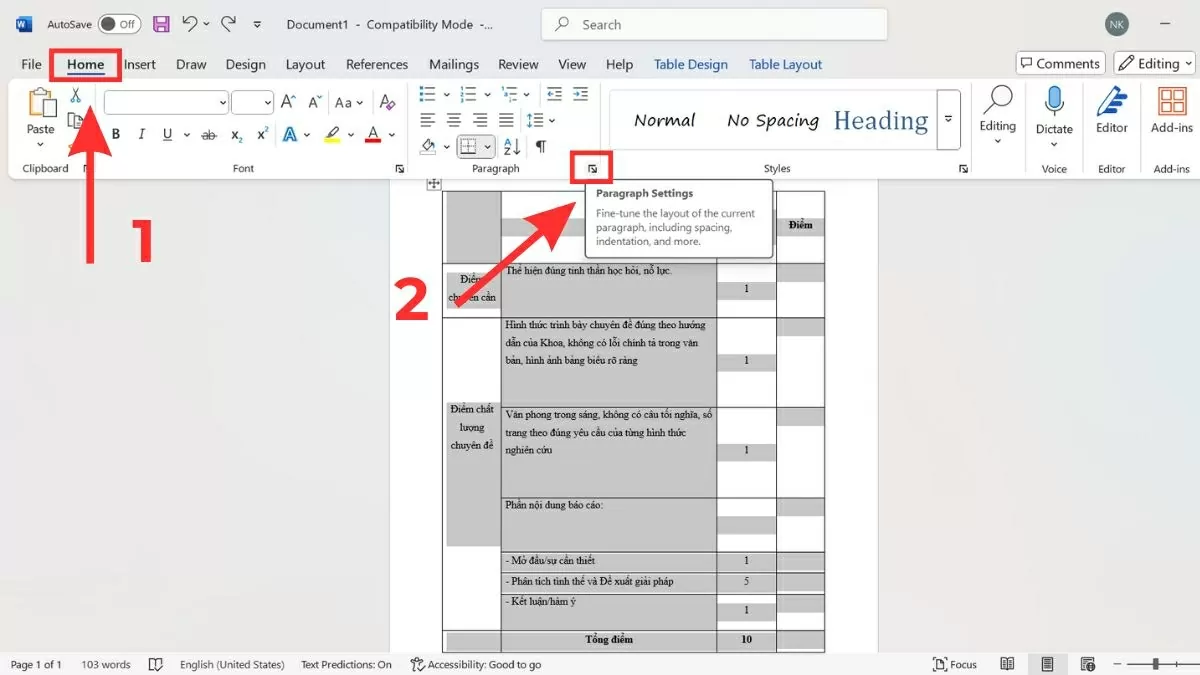Click the Comments button

(x=1060, y=64)
